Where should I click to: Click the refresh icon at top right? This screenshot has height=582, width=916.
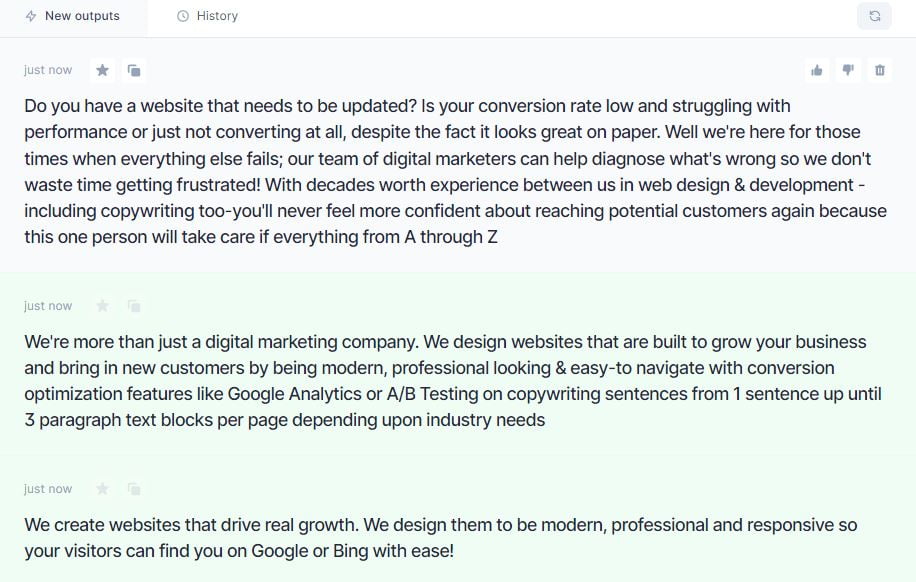[875, 16]
